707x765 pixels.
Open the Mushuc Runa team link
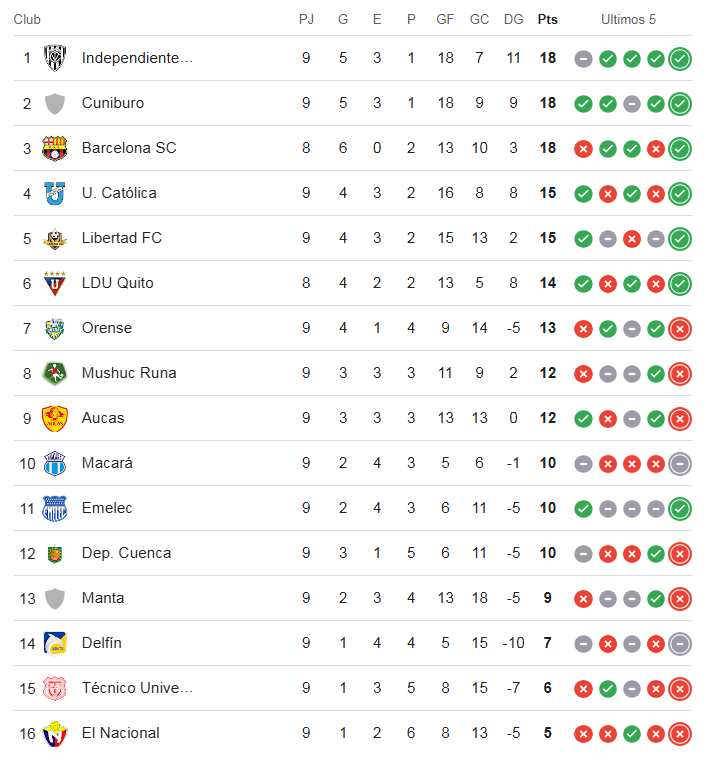click(x=129, y=373)
